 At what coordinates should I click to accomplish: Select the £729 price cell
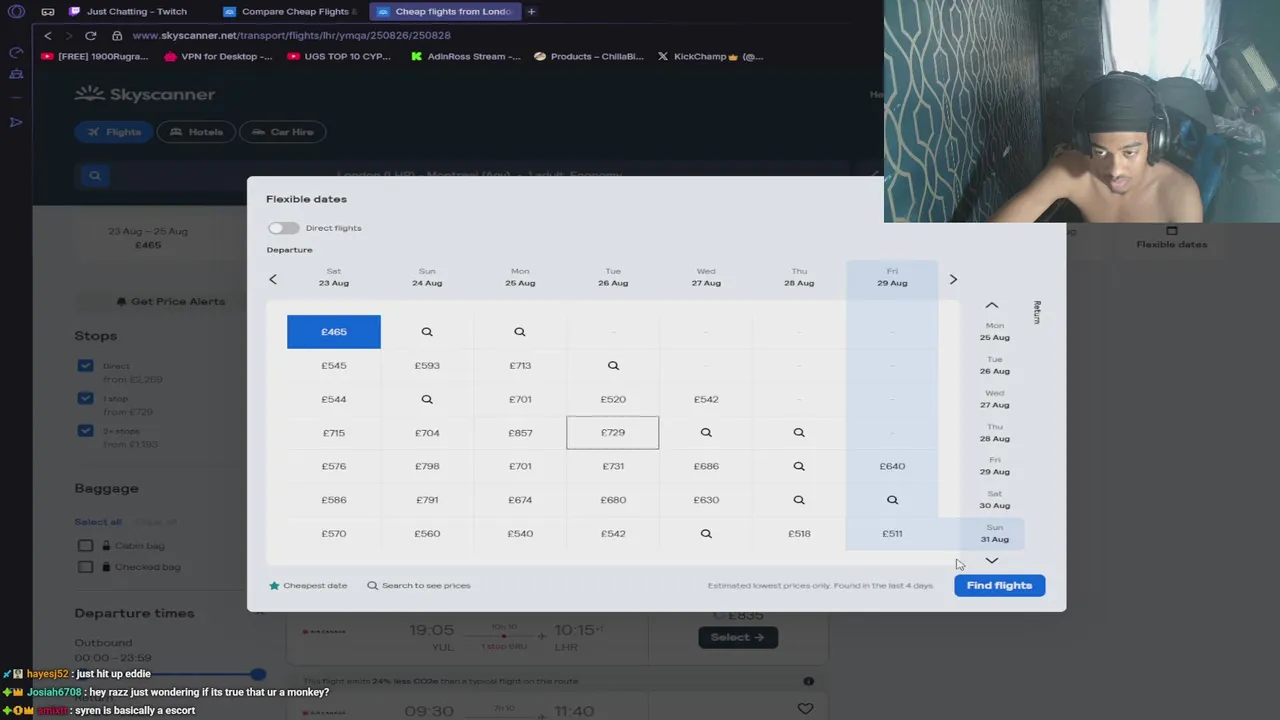(613, 433)
